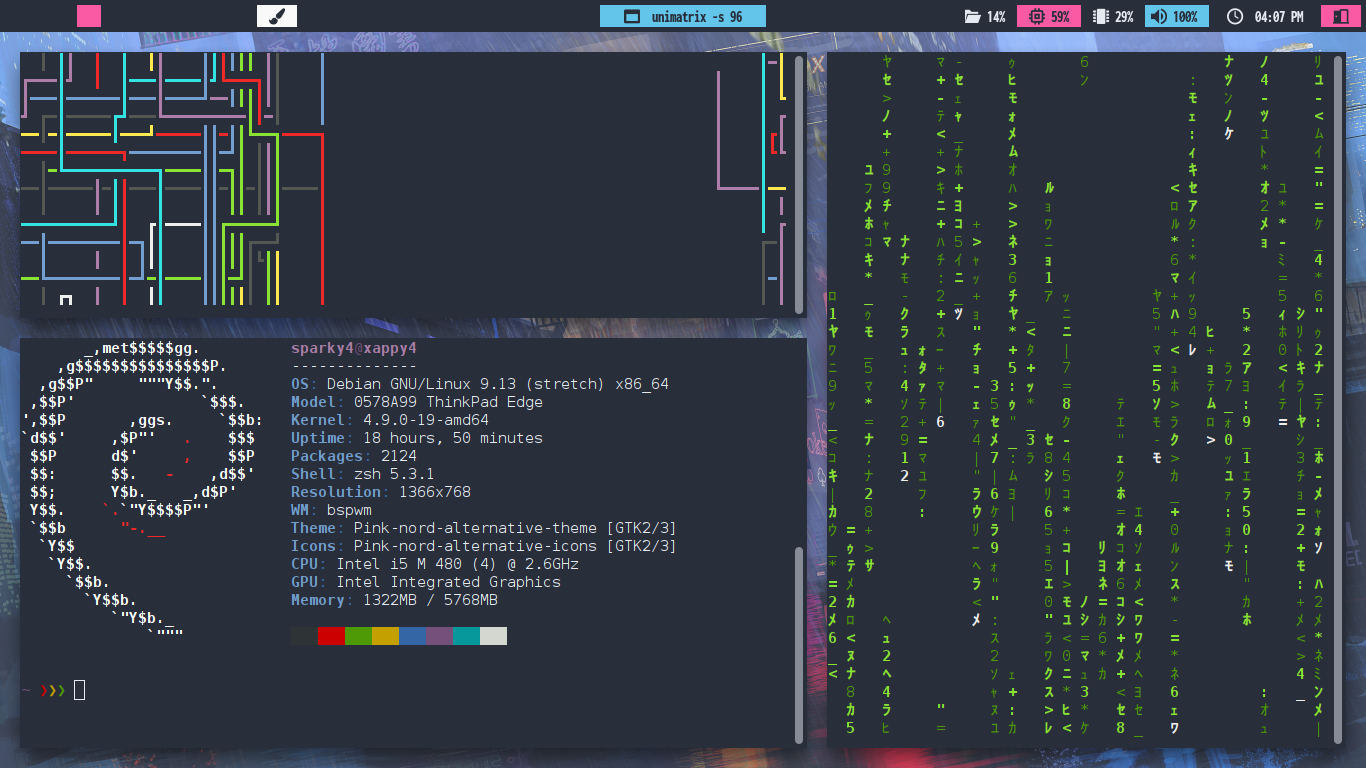Click the blue color block in neofetch
This screenshot has width=1366, height=768.
point(412,636)
